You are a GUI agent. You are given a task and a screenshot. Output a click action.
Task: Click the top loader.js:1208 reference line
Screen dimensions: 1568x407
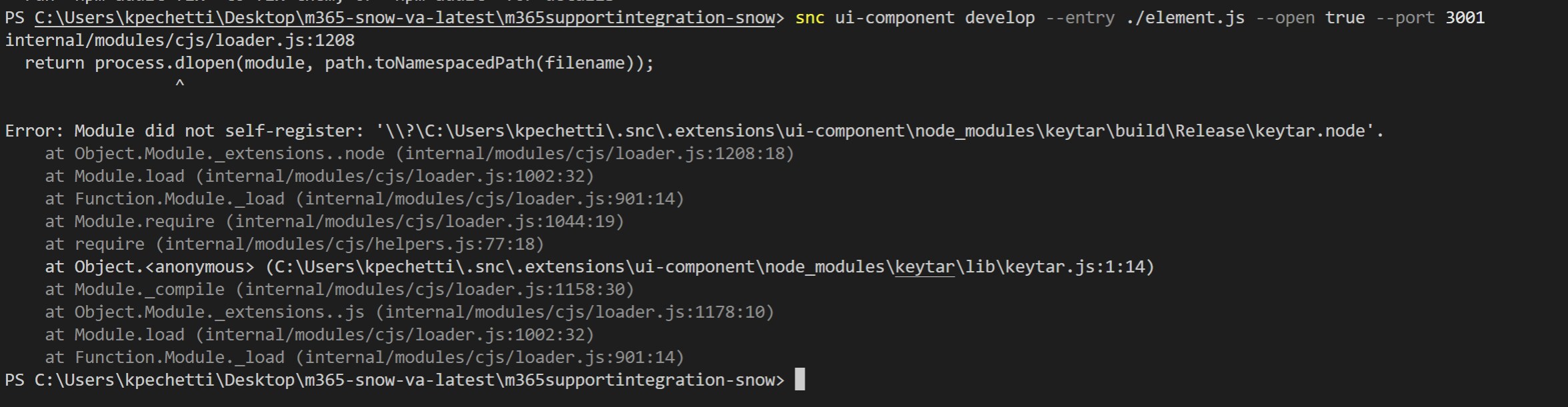[x=180, y=41]
